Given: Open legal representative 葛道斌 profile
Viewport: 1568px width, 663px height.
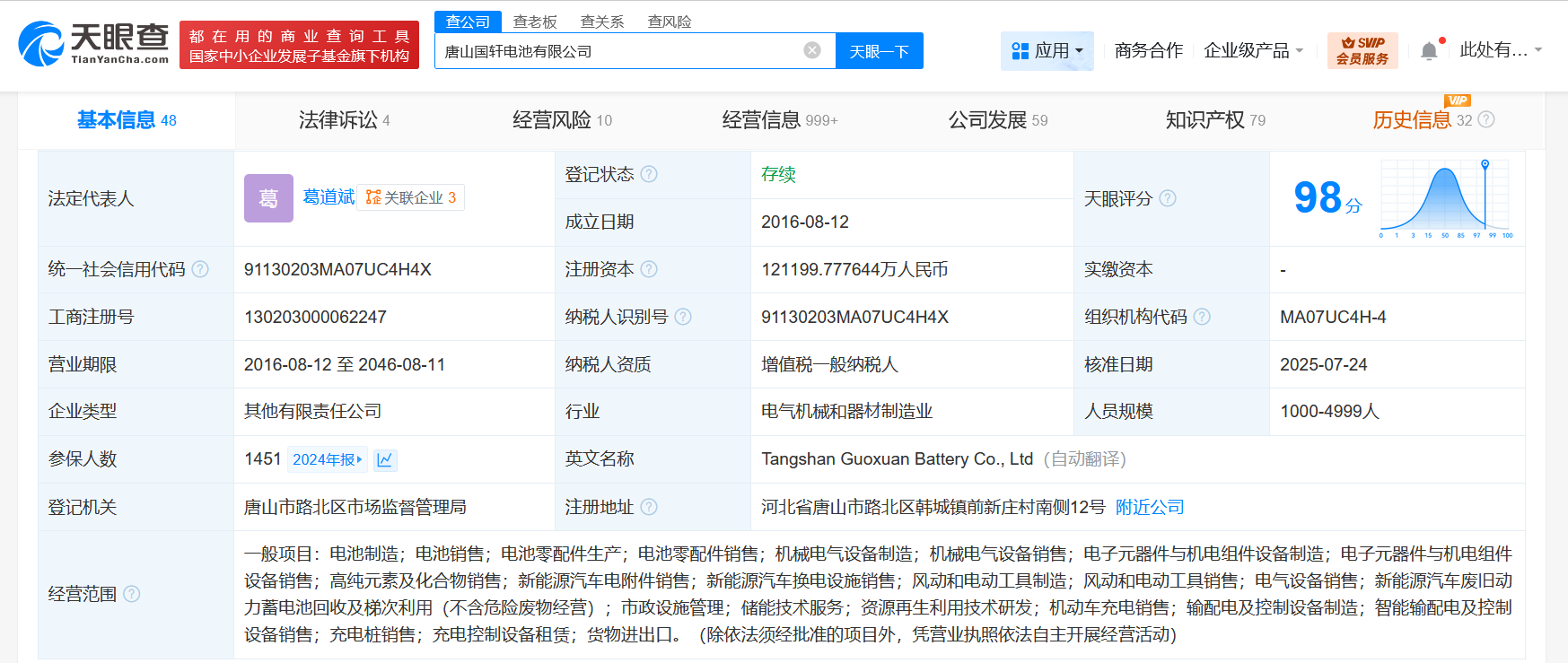Looking at the screenshot, I should click(328, 197).
